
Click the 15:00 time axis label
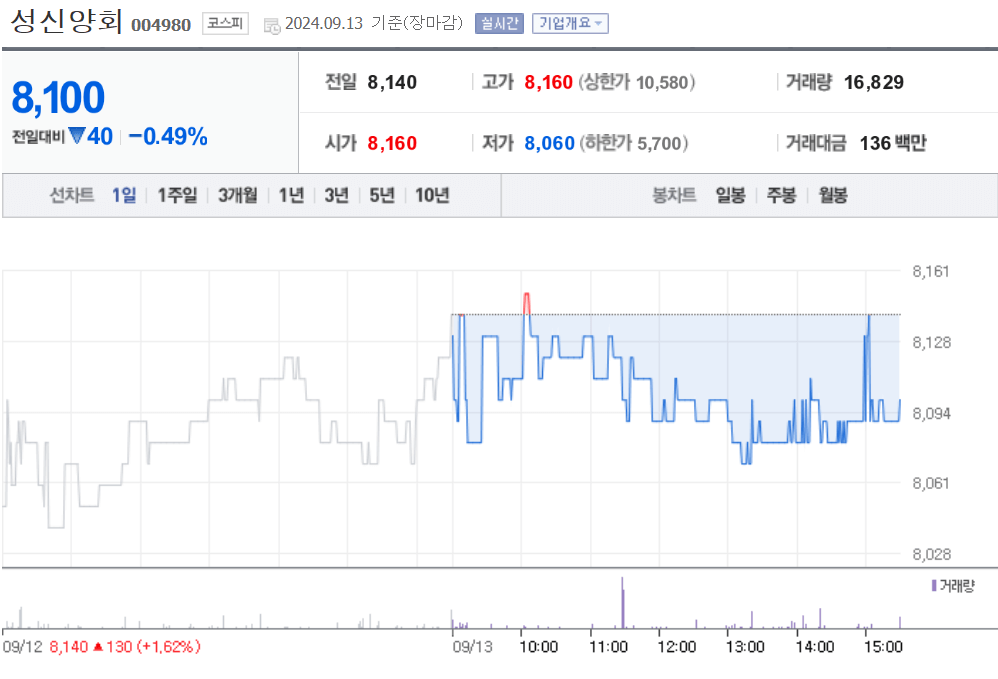pos(883,647)
